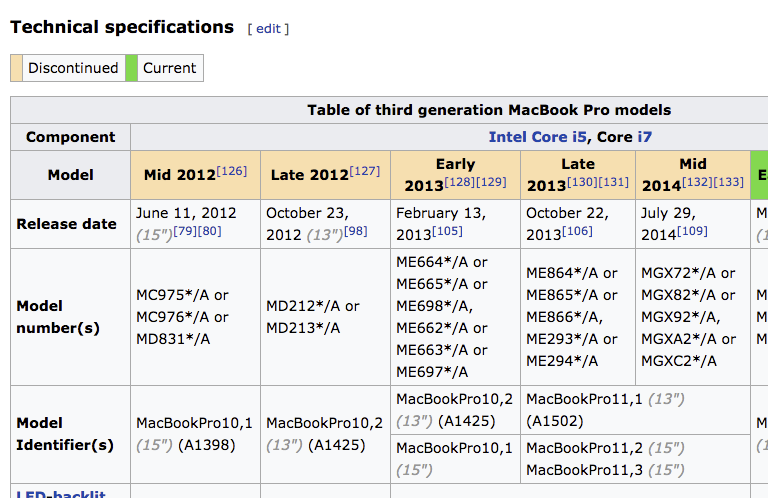The width and height of the screenshot is (768, 498).
Task: Click MacBookPro10,2 identifier in Early 2013 column
Action: (455, 399)
